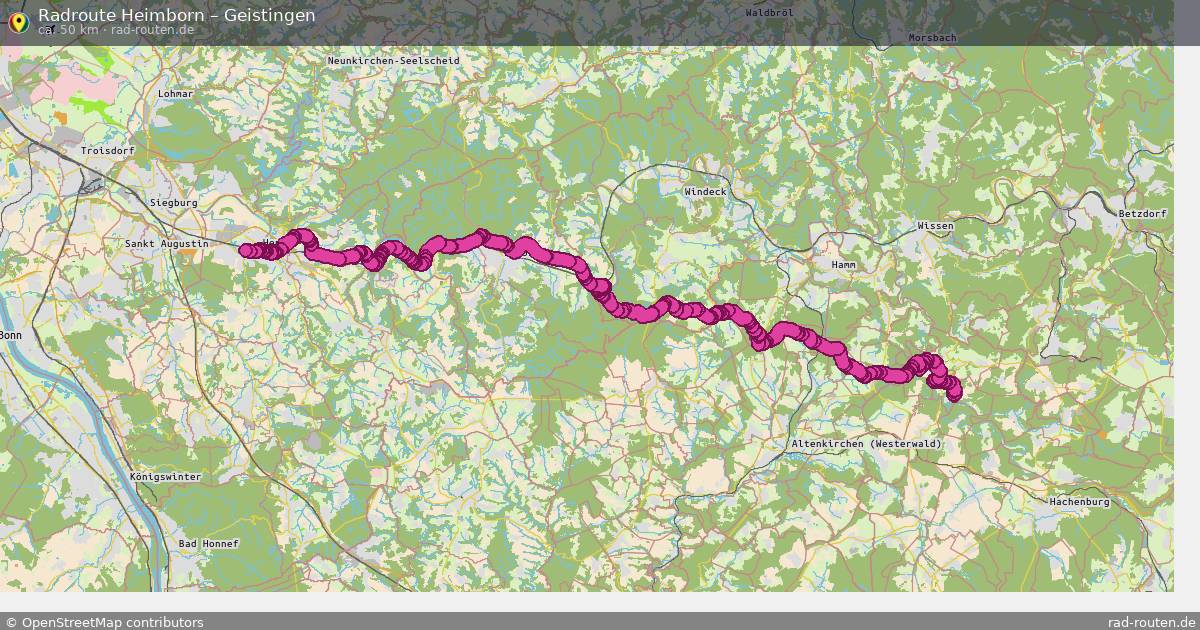Click the Wissen town label
1200x630 pixels.
coord(936,226)
